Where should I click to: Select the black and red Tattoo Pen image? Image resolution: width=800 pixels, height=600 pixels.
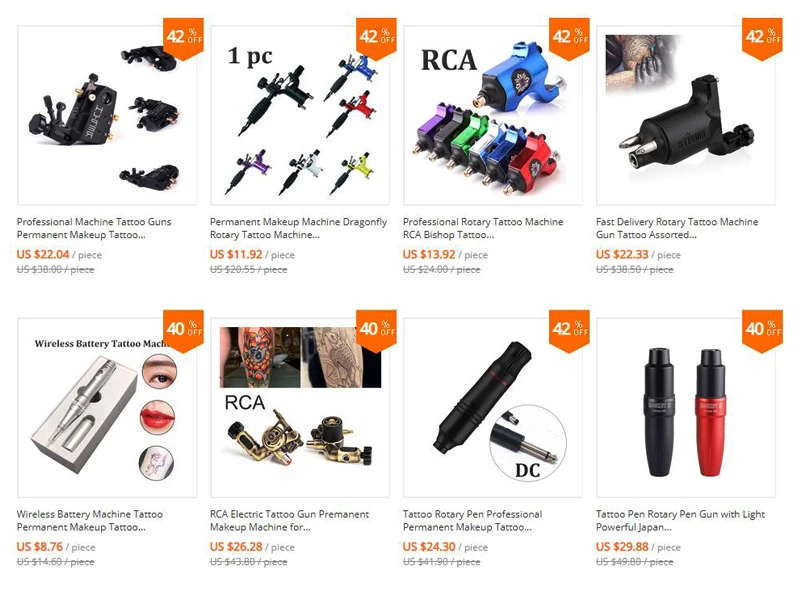(x=686, y=408)
